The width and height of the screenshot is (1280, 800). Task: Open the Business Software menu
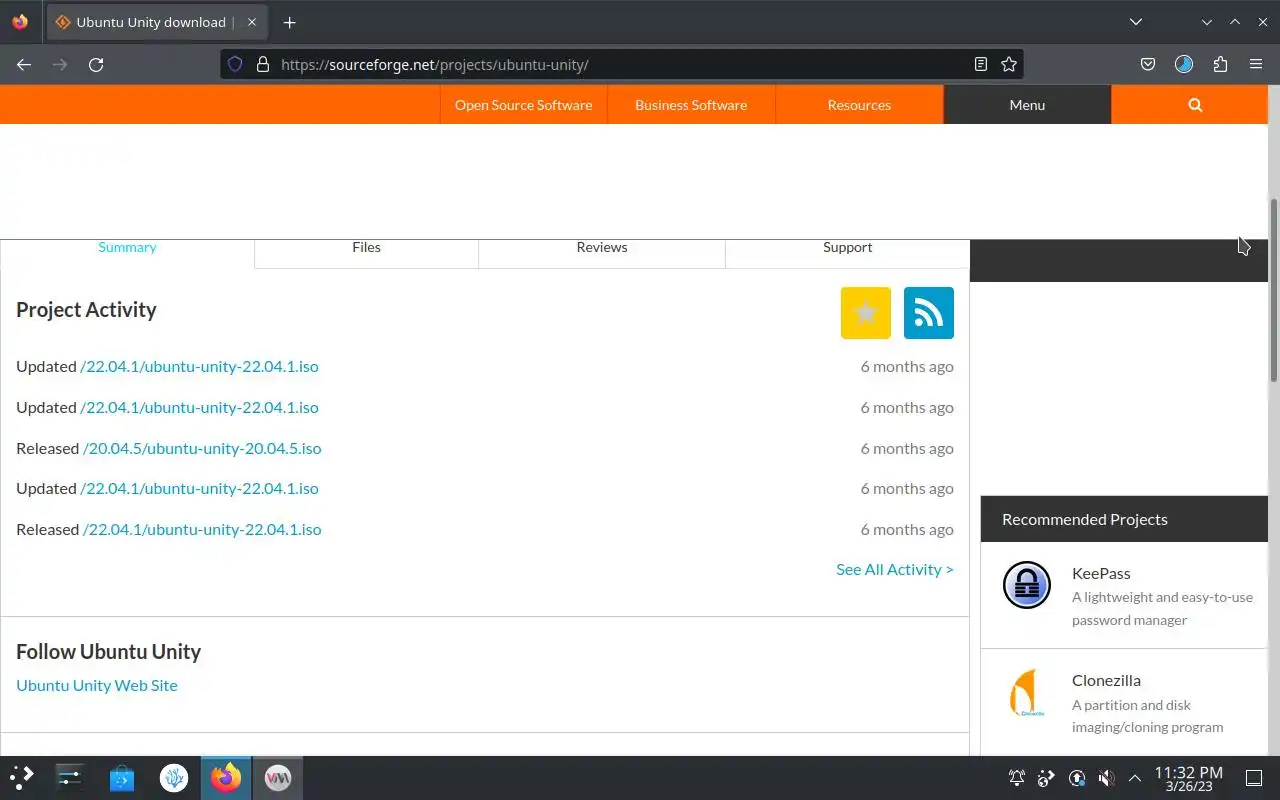691,105
